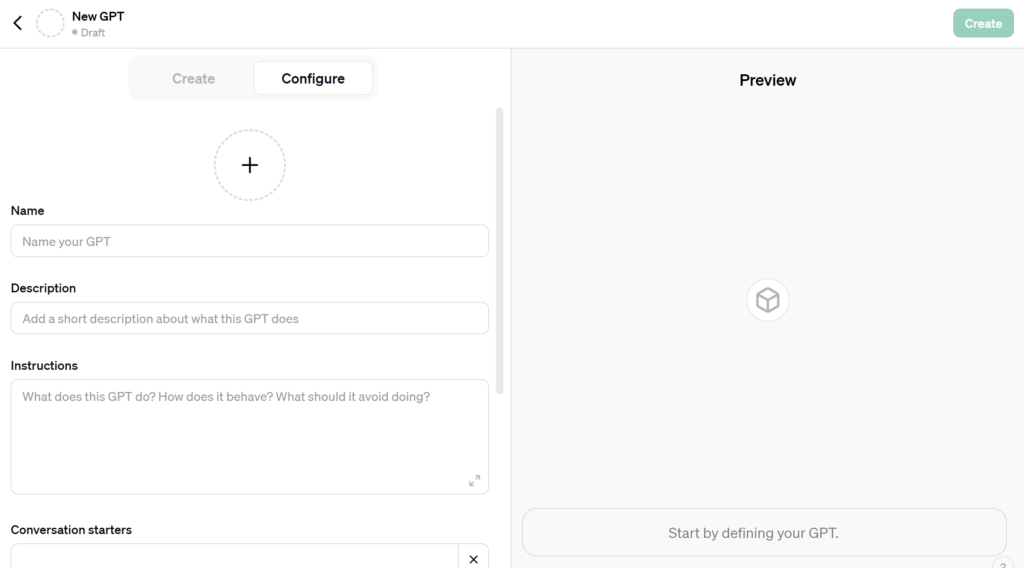Click the Conversation starters label
The image size is (1024, 568).
pyautogui.click(x=71, y=529)
